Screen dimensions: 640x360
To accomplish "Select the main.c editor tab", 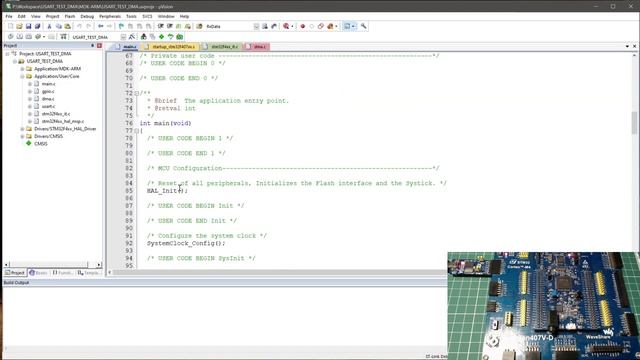I will pyautogui.click(x=127, y=47).
